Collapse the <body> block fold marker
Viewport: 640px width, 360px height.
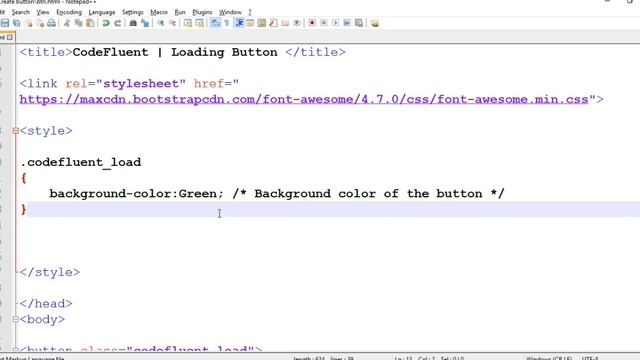(x=15, y=319)
